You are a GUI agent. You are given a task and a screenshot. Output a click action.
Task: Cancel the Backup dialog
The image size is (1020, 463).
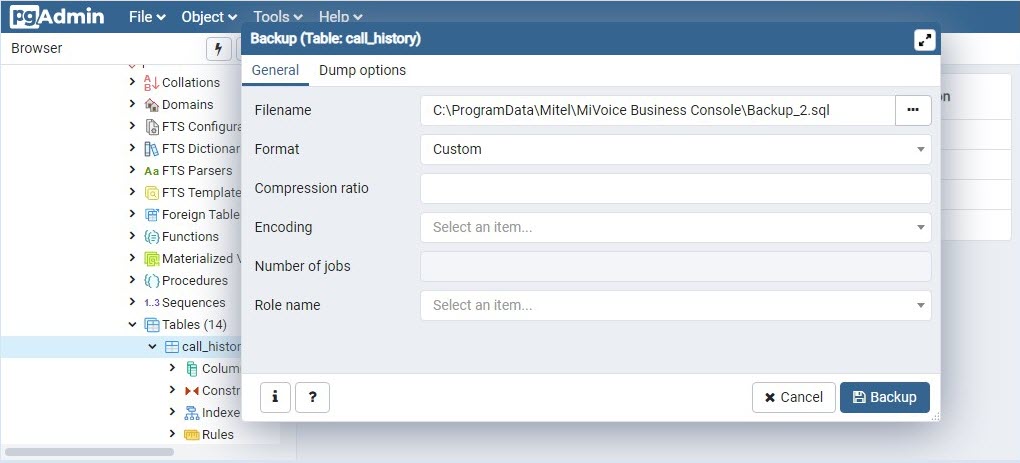click(794, 397)
